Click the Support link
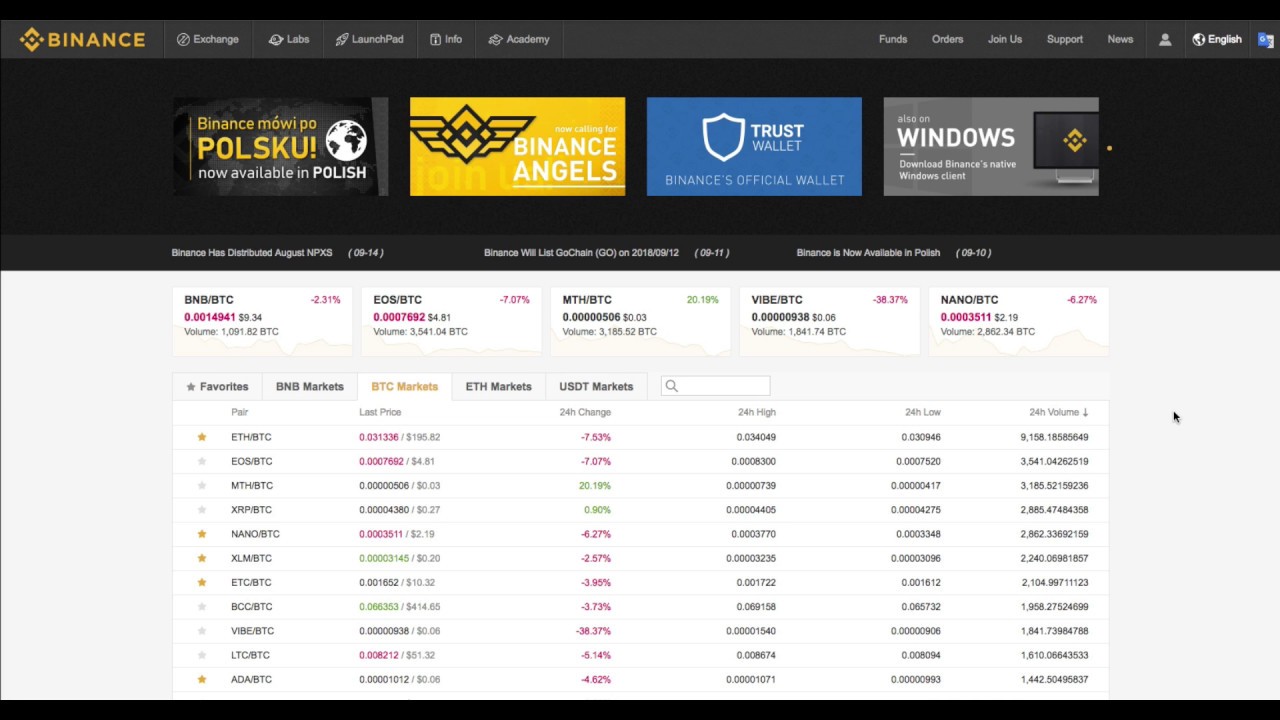 [1065, 40]
